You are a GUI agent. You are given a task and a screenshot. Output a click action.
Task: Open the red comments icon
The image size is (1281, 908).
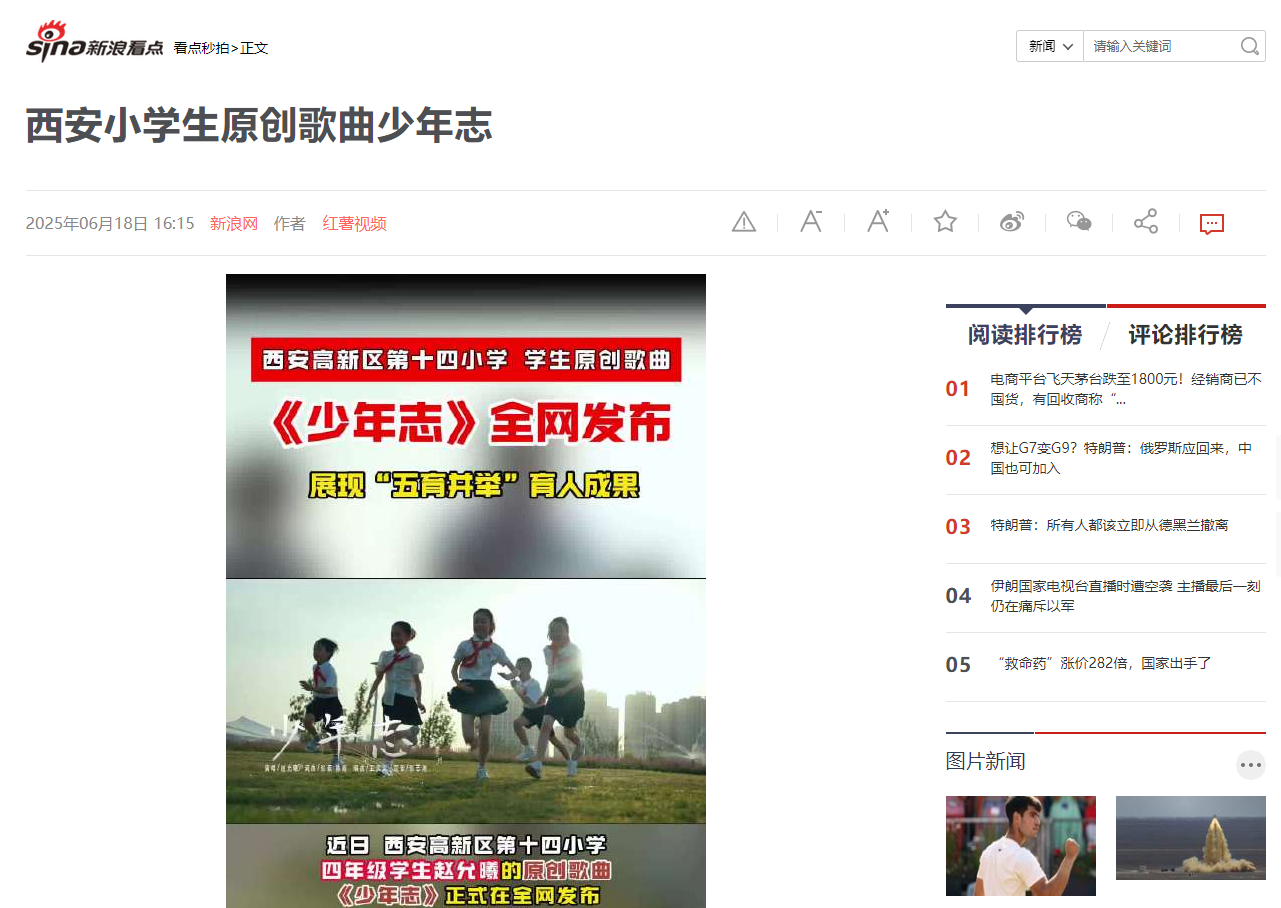pyautogui.click(x=1211, y=224)
